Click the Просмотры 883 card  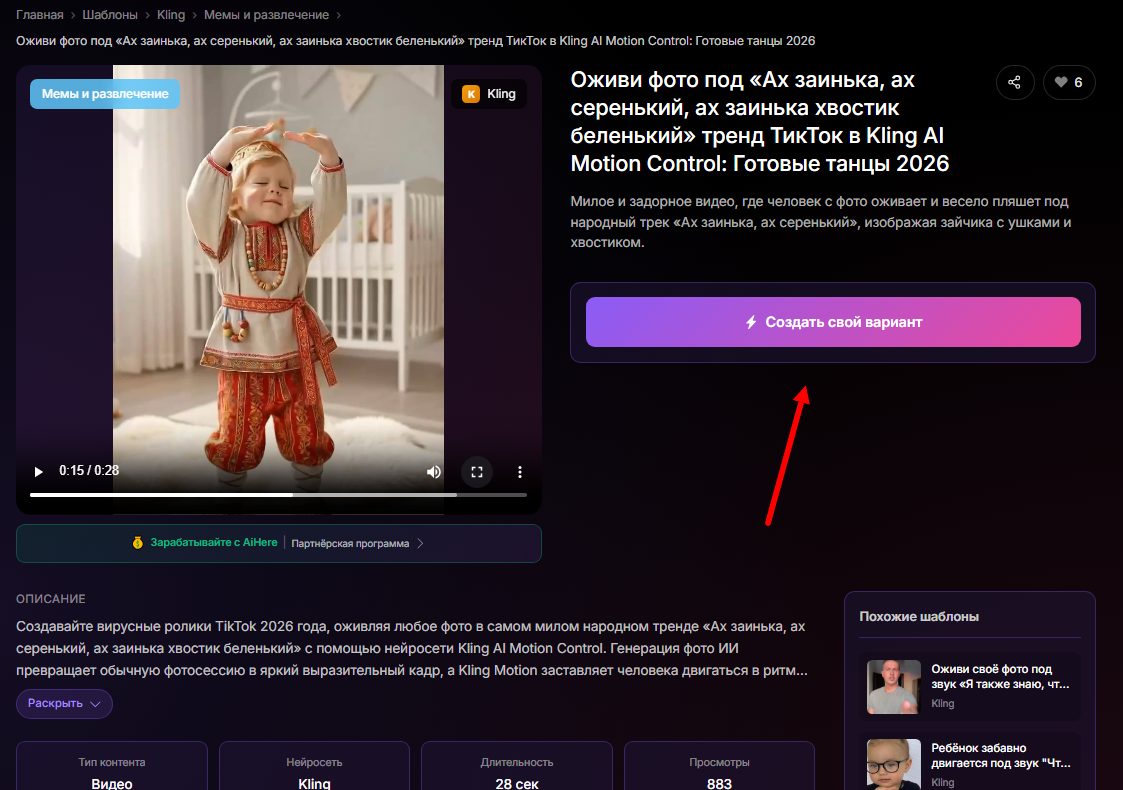click(x=719, y=766)
